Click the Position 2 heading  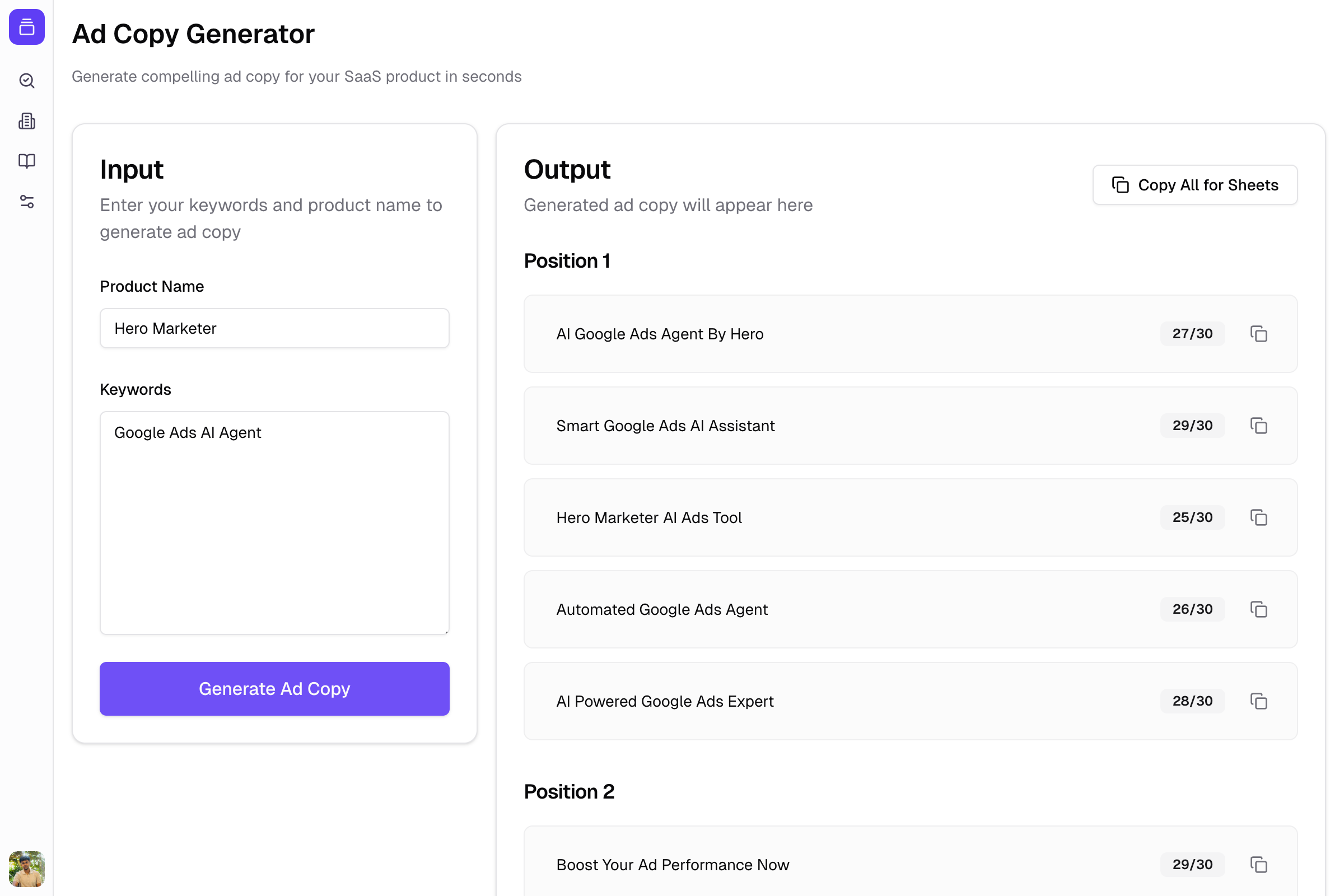pyautogui.click(x=569, y=791)
